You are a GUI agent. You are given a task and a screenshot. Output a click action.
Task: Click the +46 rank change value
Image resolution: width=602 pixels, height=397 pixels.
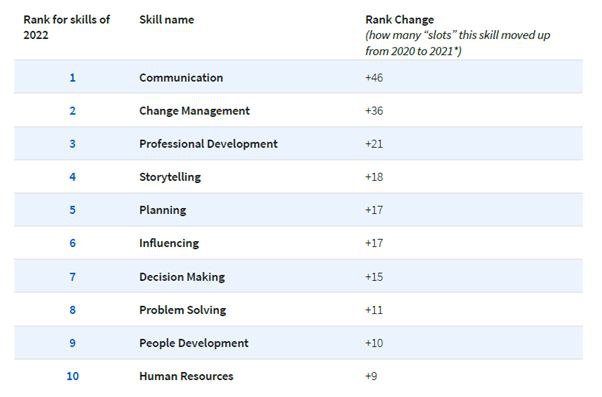coord(374,78)
